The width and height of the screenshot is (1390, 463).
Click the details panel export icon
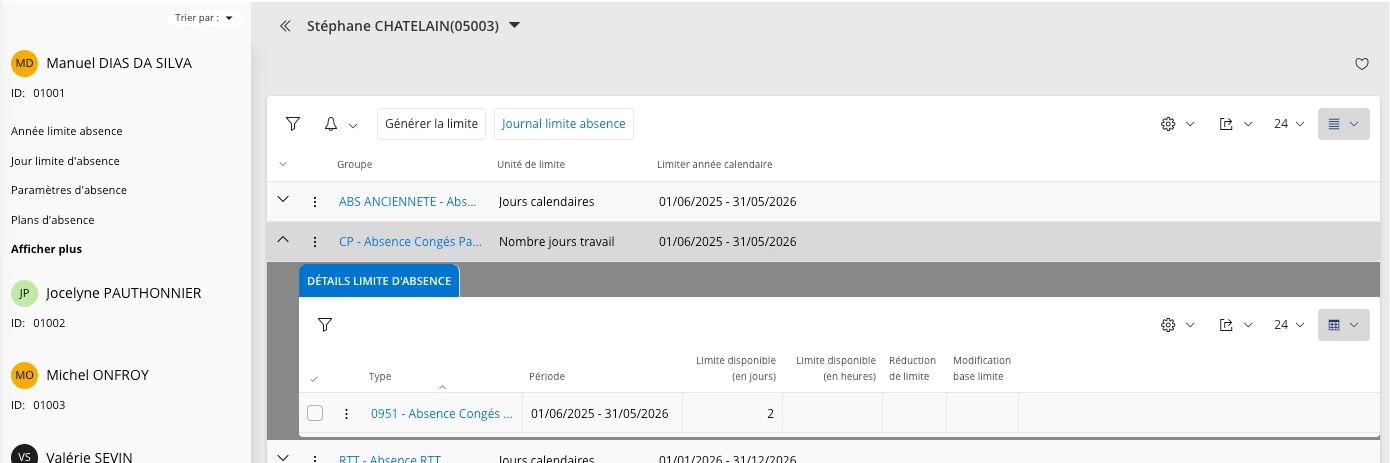[x=1226, y=325]
